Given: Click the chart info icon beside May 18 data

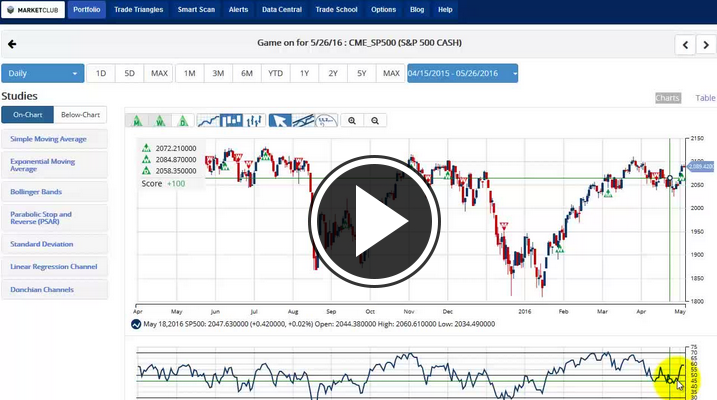Looking at the screenshot, I should pyautogui.click(x=136, y=324).
